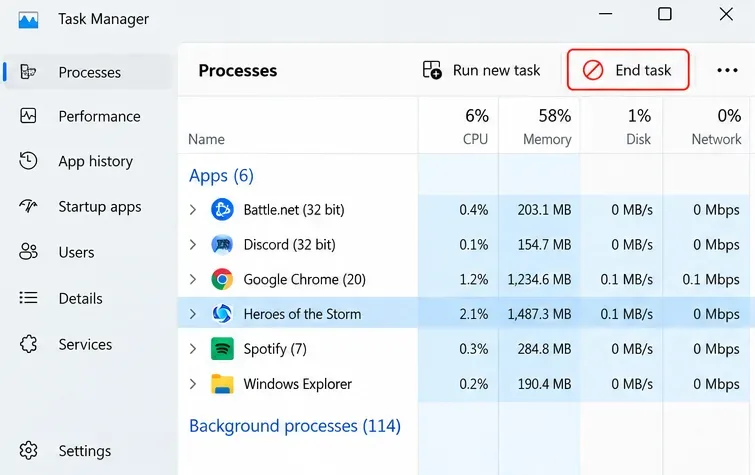Click the 1,234.6 MB memory value
The image size is (755, 475).
coord(539,279)
